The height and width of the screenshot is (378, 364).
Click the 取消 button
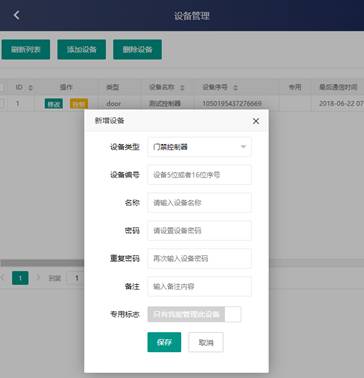[206, 342]
